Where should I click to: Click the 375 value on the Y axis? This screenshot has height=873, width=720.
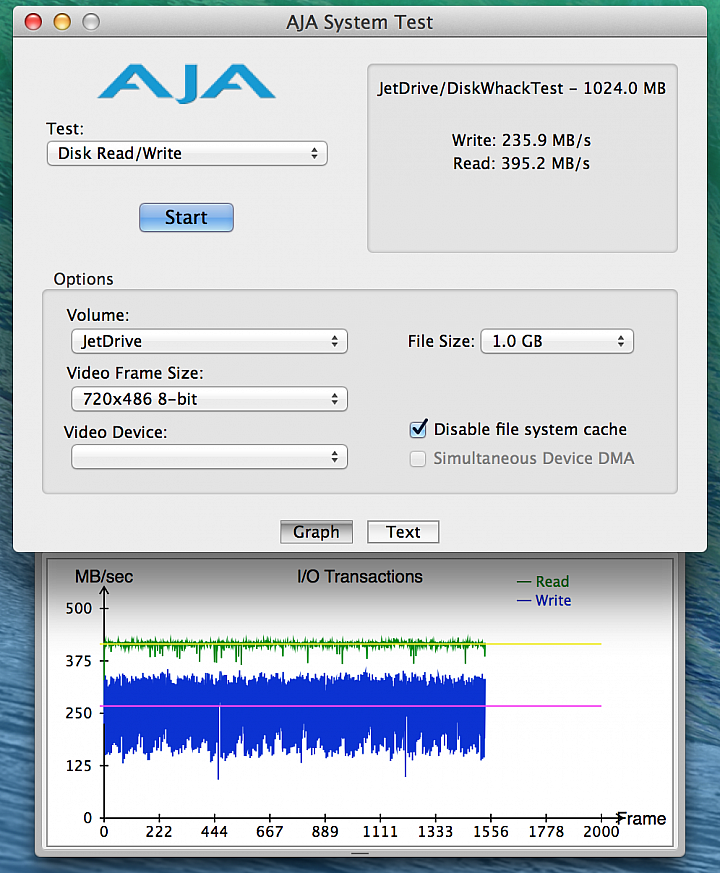79,661
